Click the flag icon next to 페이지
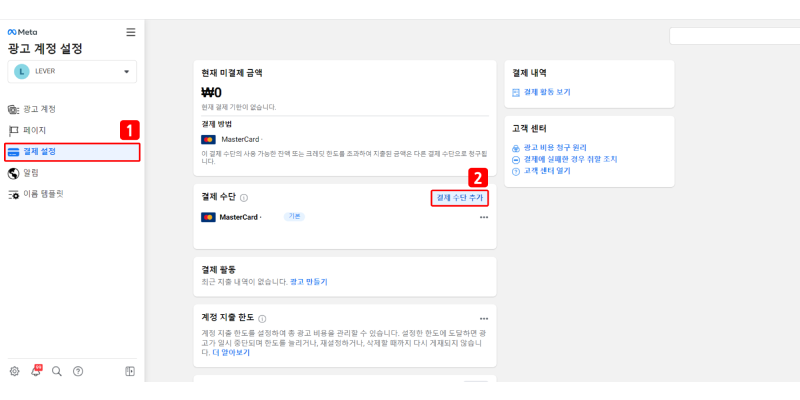The width and height of the screenshot is (800, 400). click(14, 131)
